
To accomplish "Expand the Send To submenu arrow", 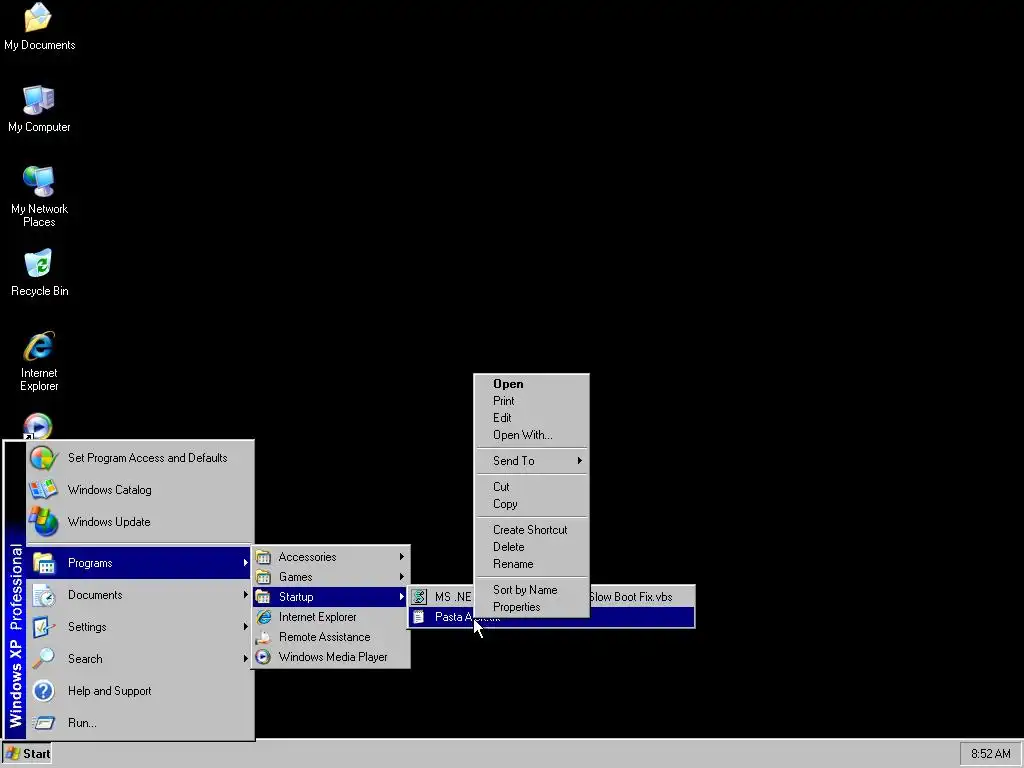I will [x=579, y=461].
